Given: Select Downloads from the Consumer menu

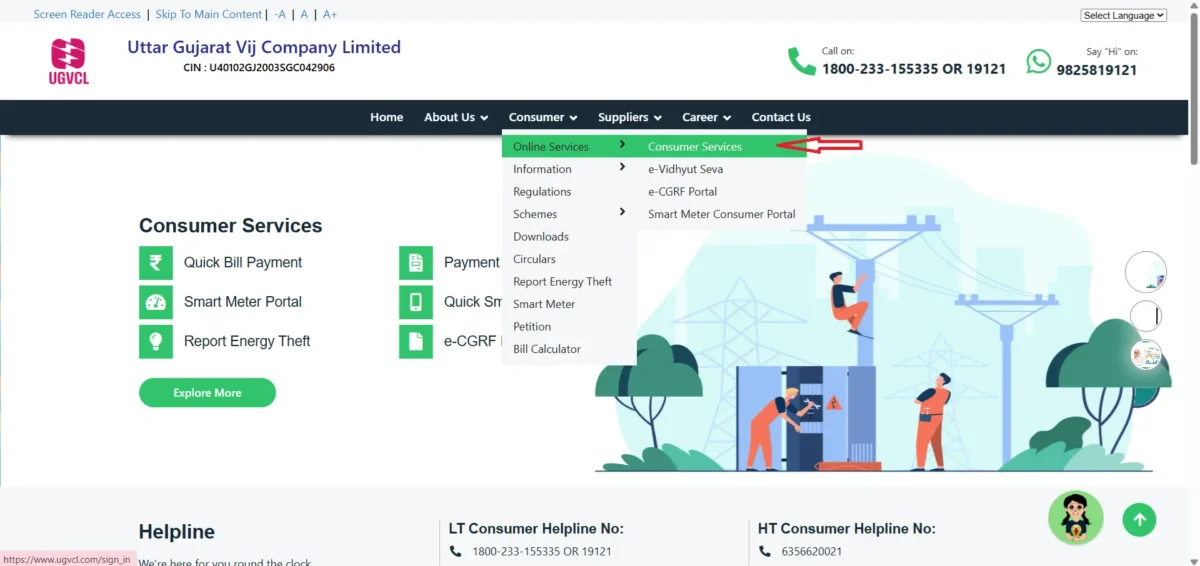Looking at the screenshot, I should (541, 237).
